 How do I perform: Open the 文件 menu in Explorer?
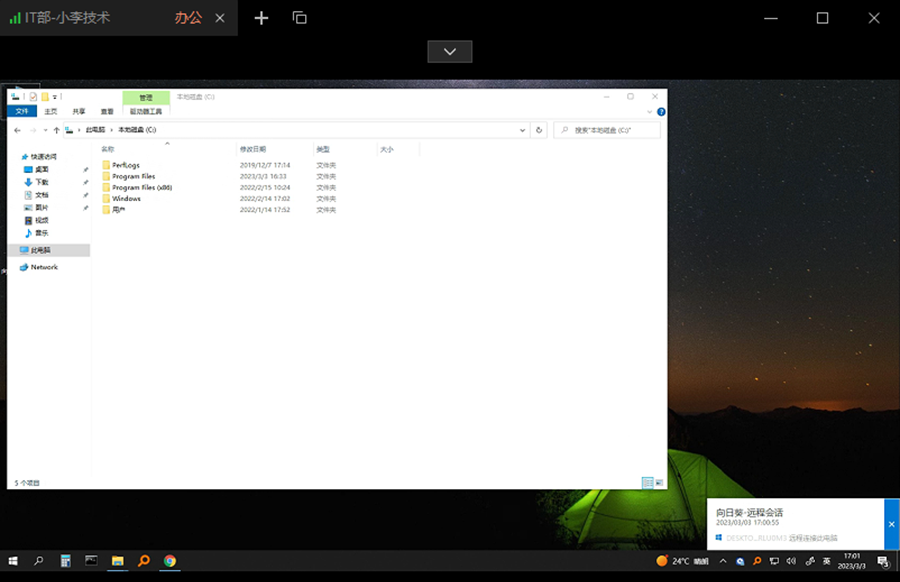(x=22, y=111)
